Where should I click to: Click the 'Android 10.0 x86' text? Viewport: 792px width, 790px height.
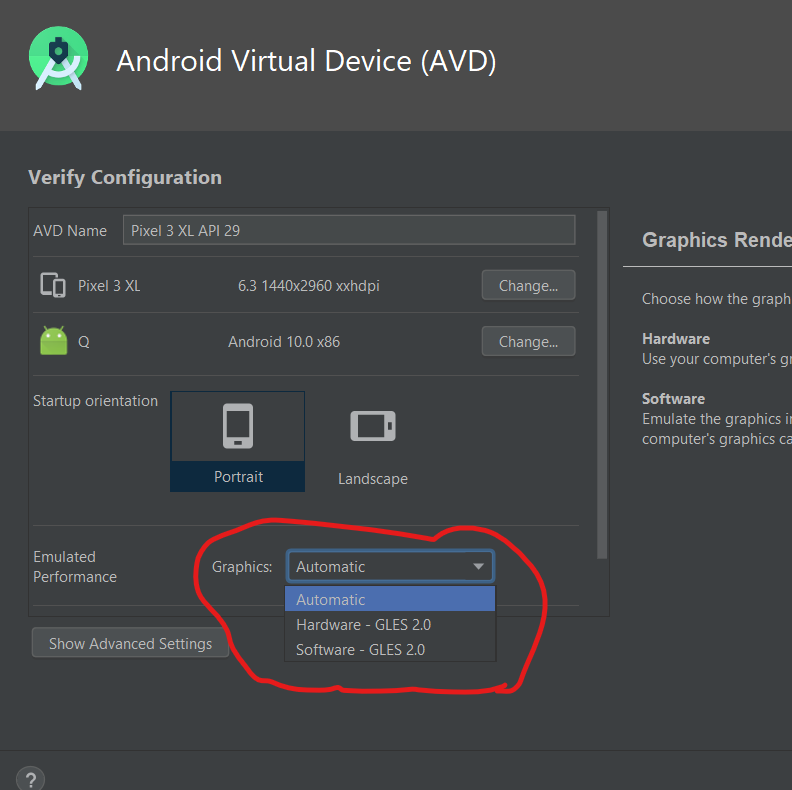284,341
